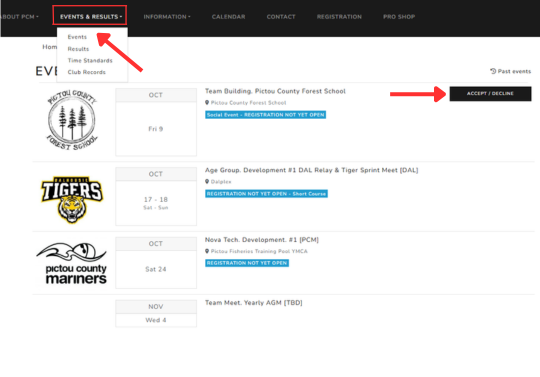Select the Oct 17 - 18 date box
This screenshot has width=540, height=377.
[x=156, y=196]
